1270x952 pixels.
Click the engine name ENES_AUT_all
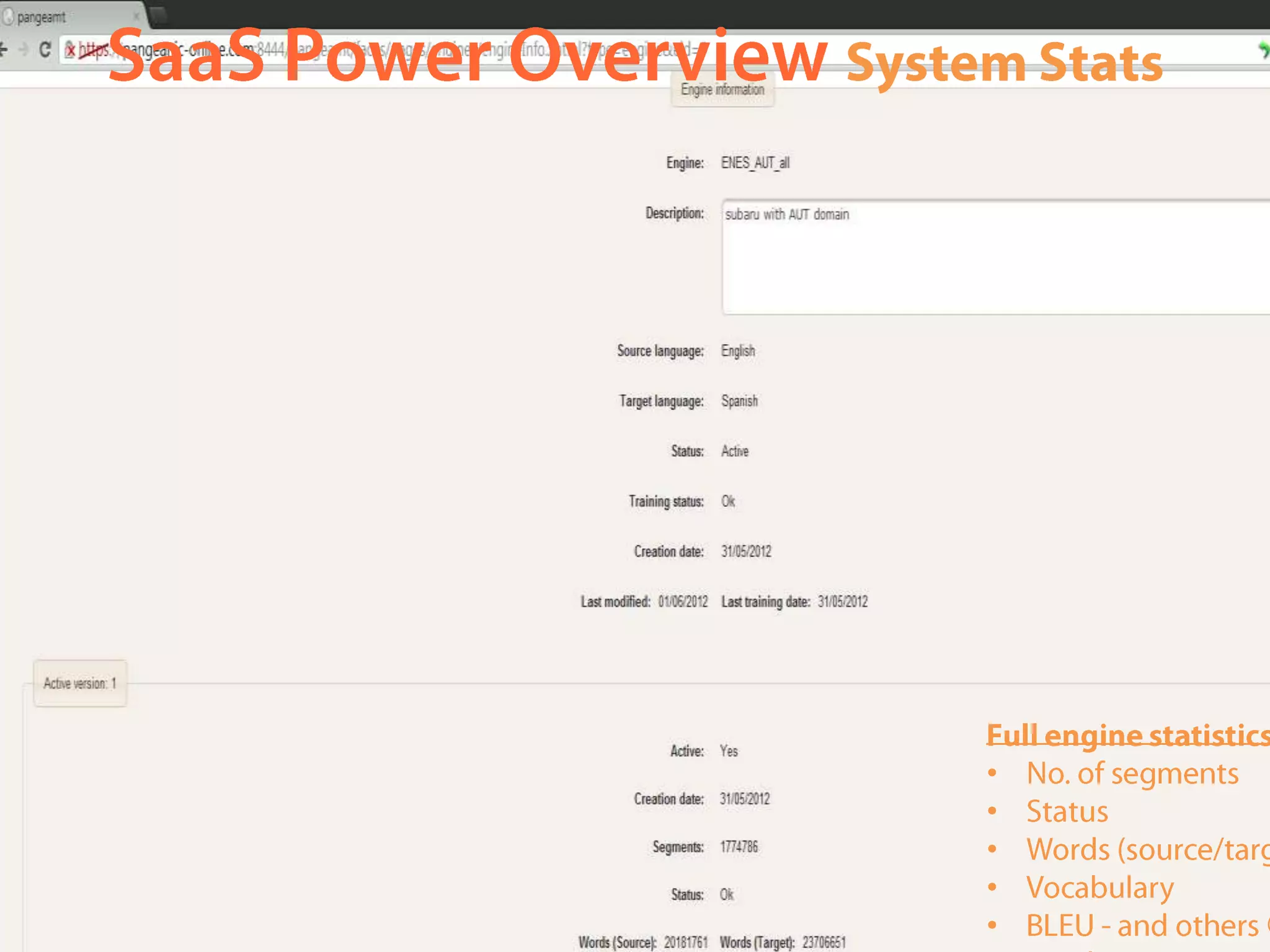(x=755, y=163)
